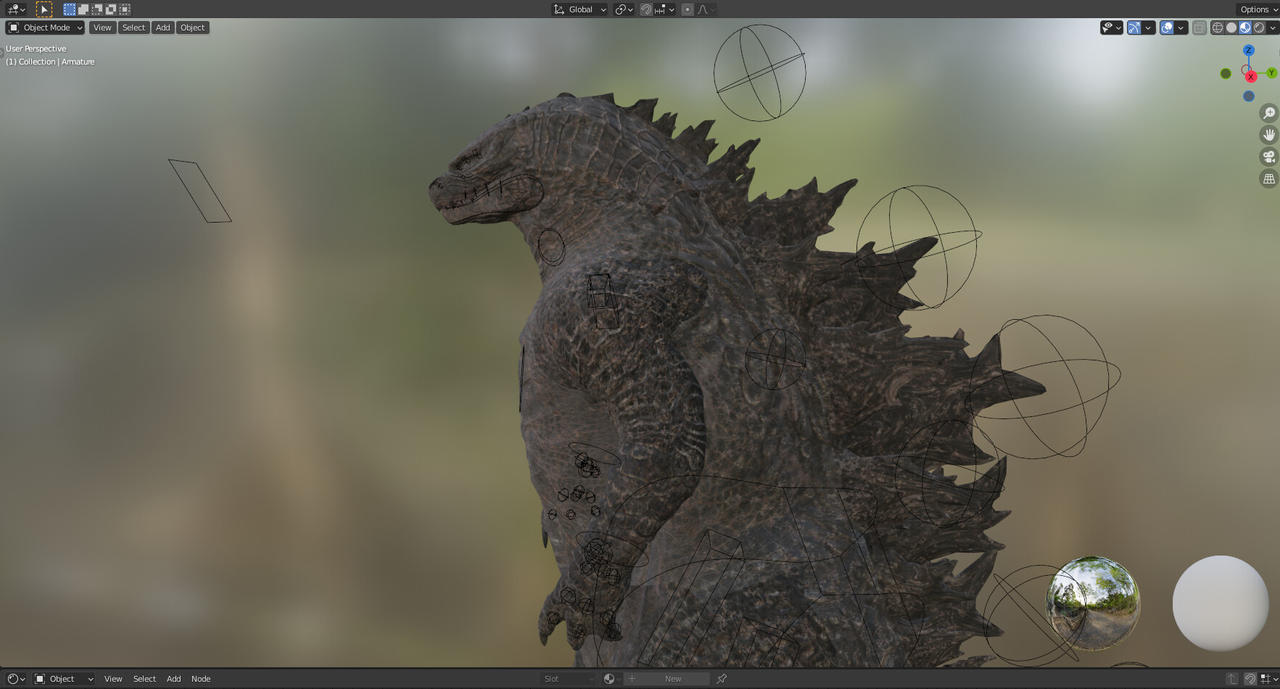Click the negative Z blue dot on gizmo

pyautogui.click(x=1249, y=96)
